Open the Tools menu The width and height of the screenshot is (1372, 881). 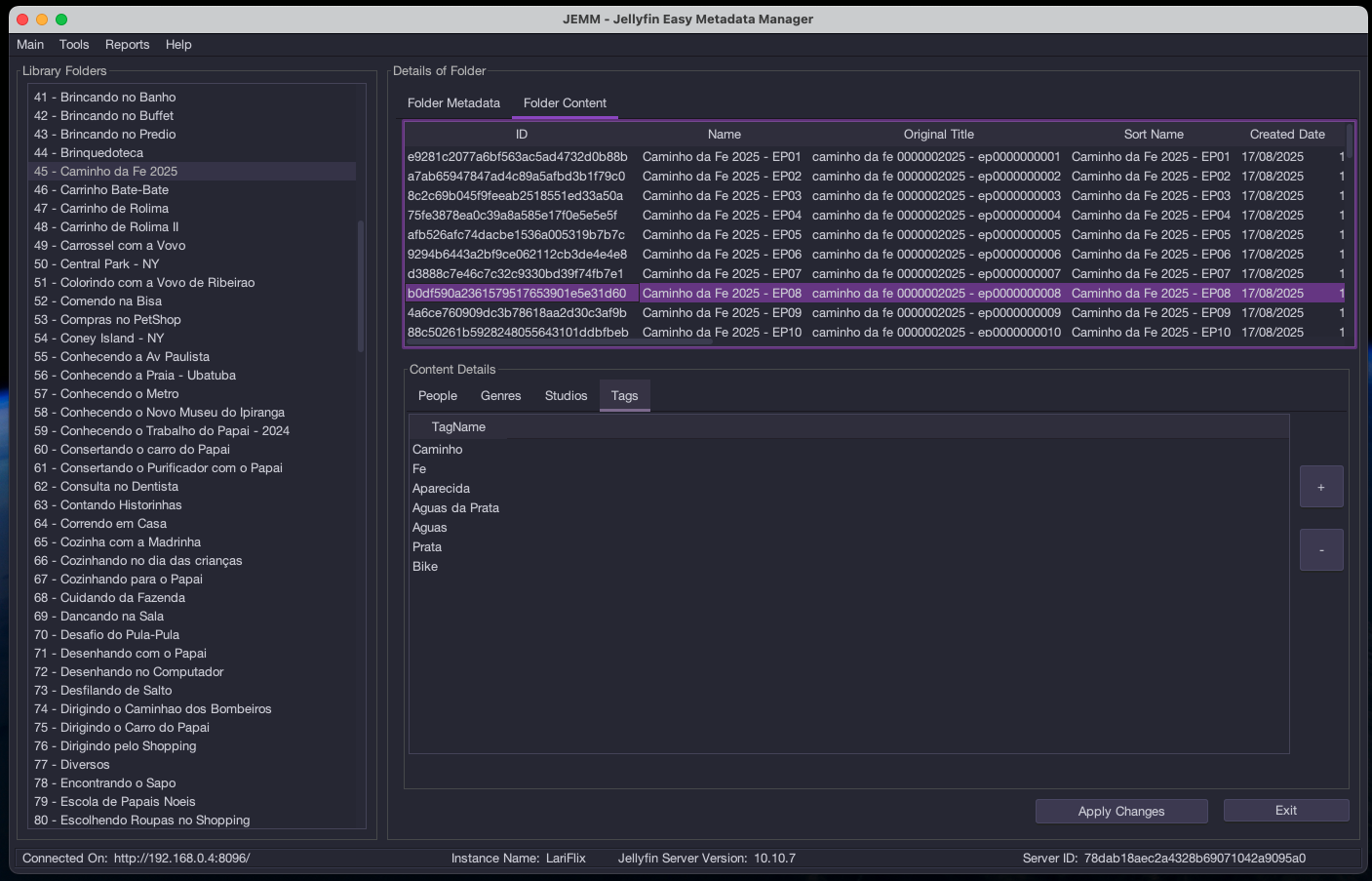coord(74,45)
